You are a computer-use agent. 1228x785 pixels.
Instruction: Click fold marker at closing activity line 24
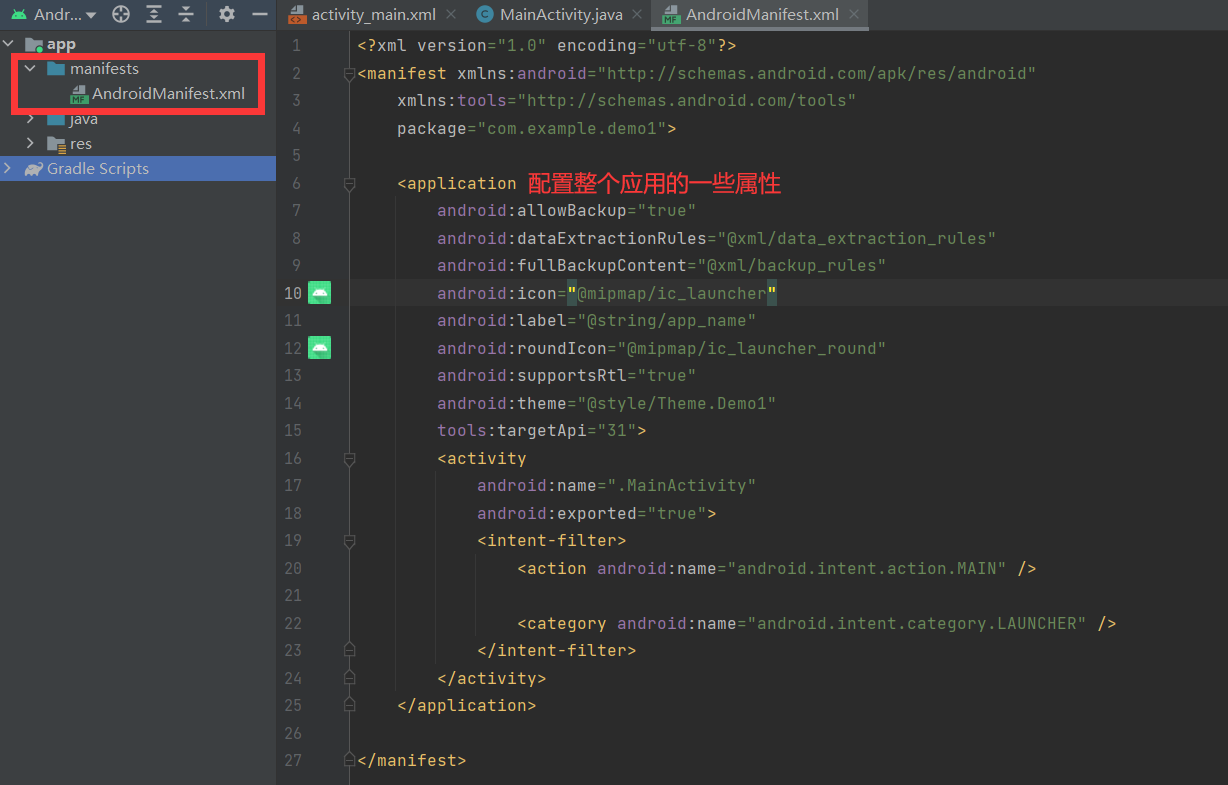349,678
